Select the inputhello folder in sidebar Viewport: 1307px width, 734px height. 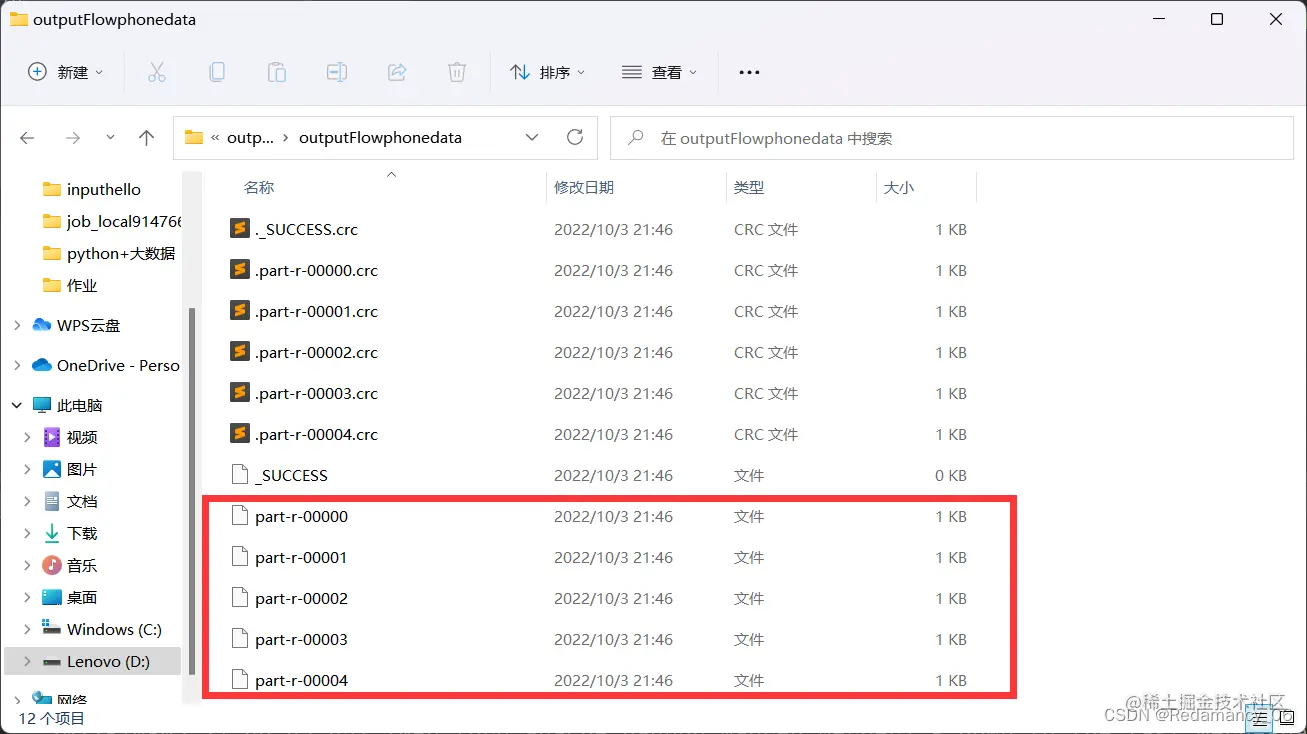(x=103, y=189)
